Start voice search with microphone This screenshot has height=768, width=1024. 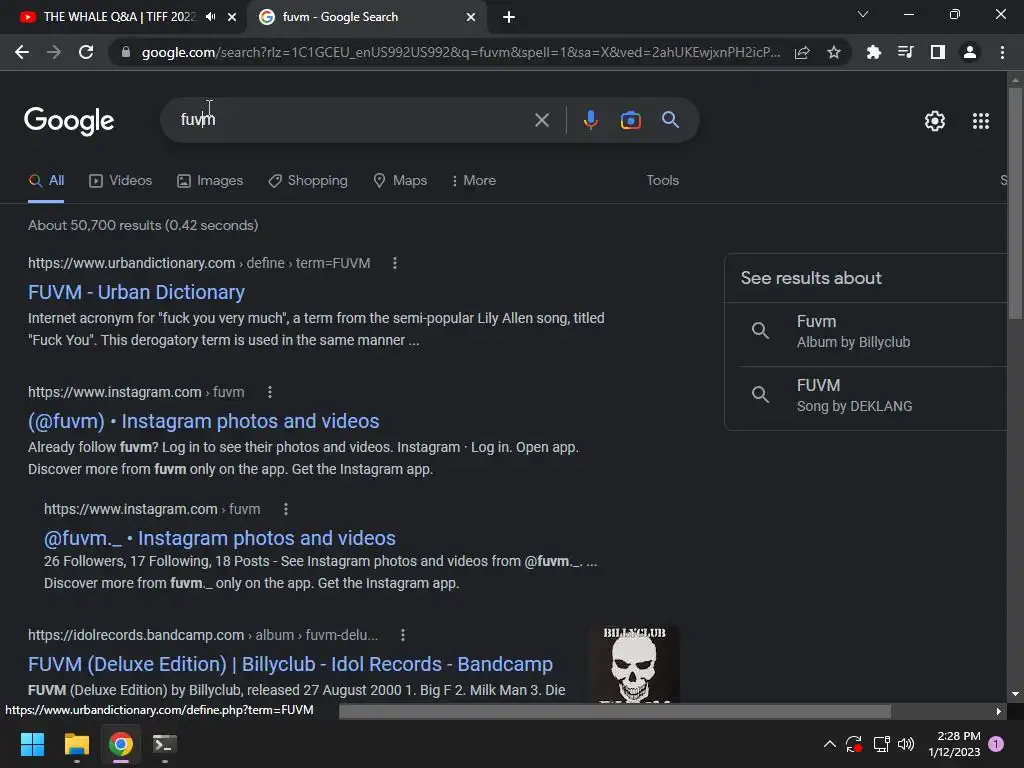590,120
